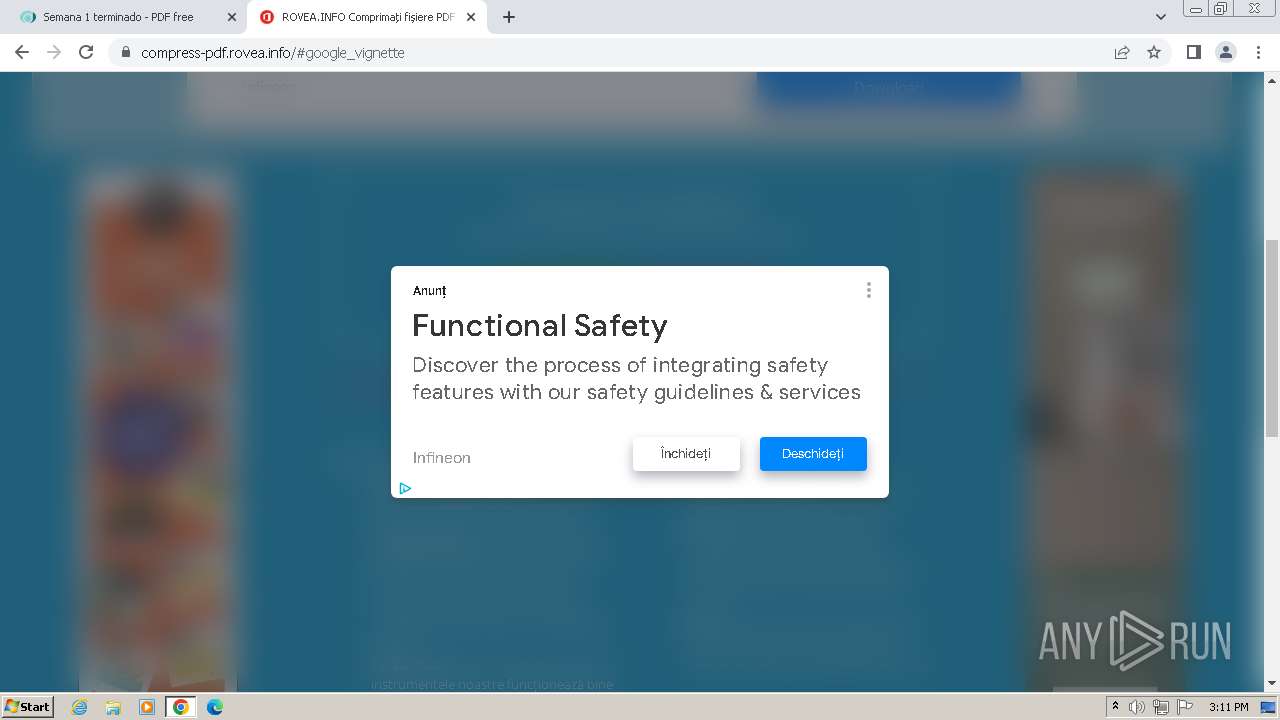
Task: Launch Internet Explorer from taskbar
Action: (80, 707)
